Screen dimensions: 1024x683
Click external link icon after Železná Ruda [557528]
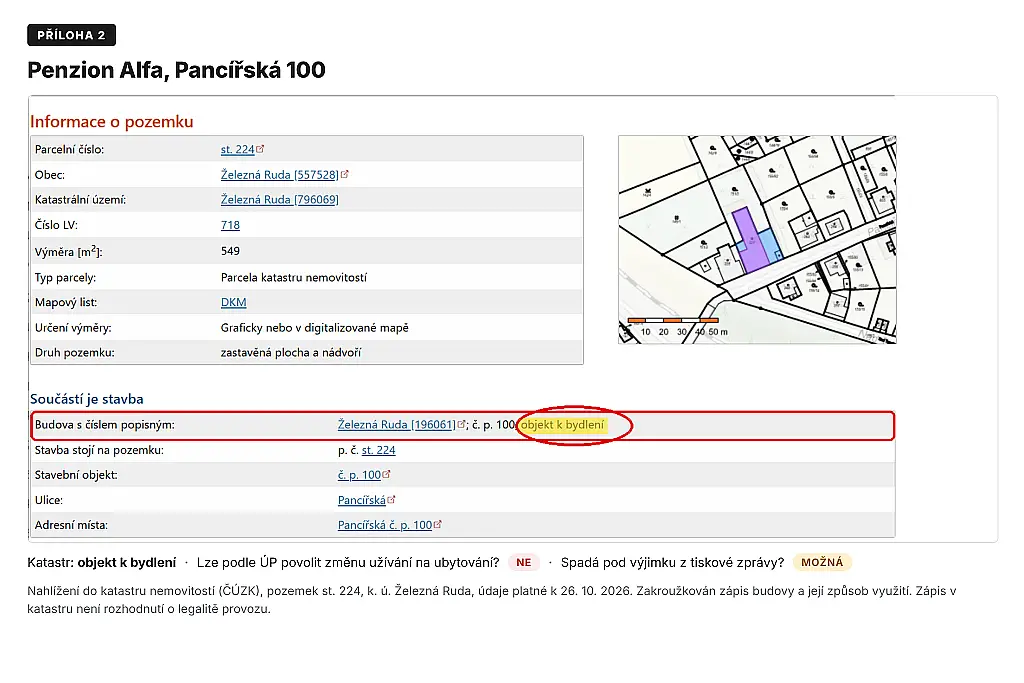pyautogui.click(x=345, y=174)
